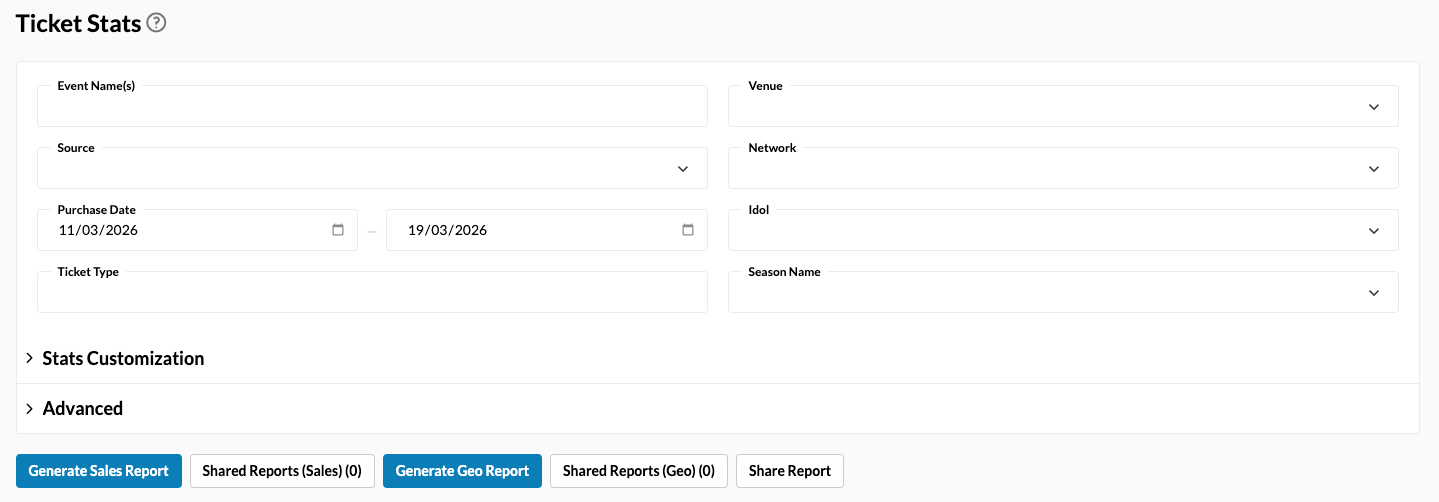The image size is (1439, 502).
Task: Focus the Ticket Type input field
Action: (371, 293)
